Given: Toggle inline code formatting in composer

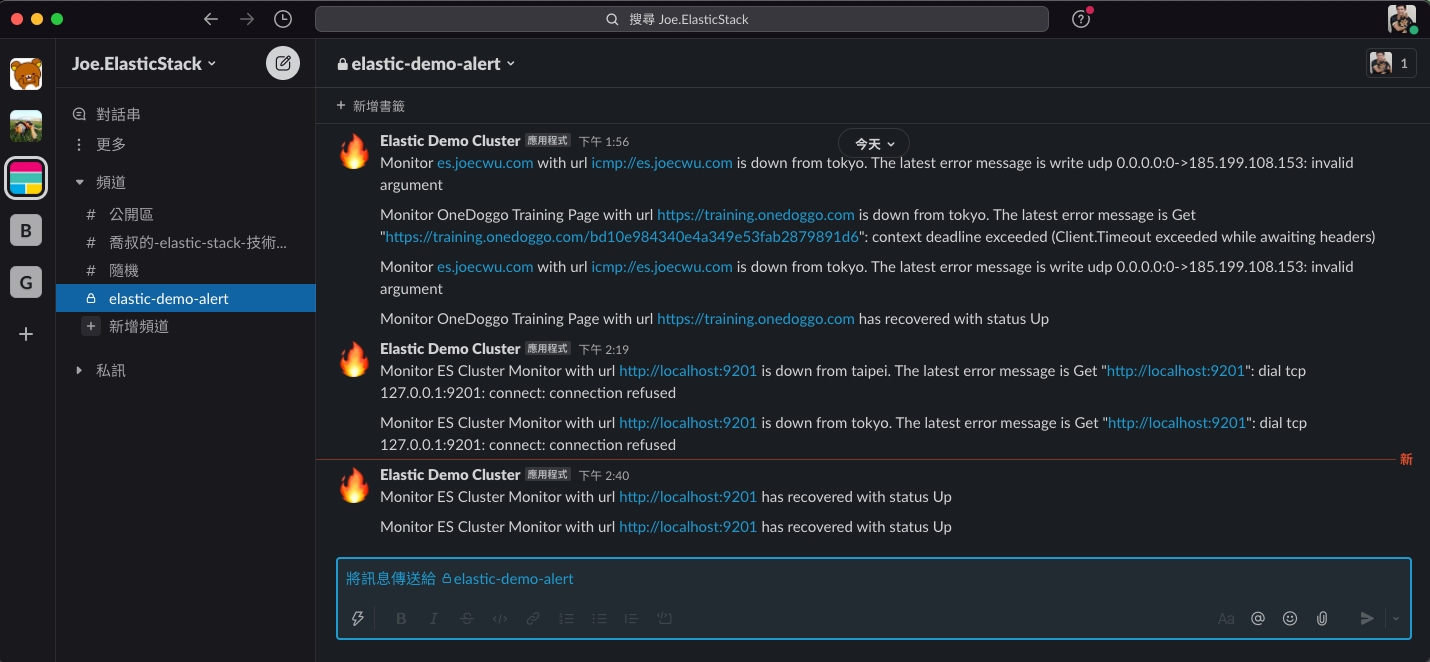Looking at the screenshot, I should 500,618.
